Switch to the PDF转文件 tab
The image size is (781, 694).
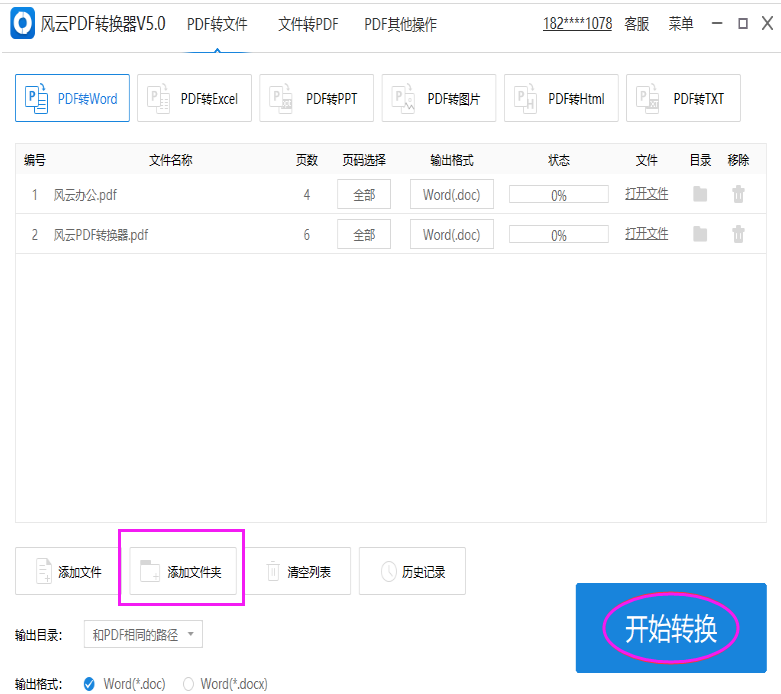coord(217,24)
